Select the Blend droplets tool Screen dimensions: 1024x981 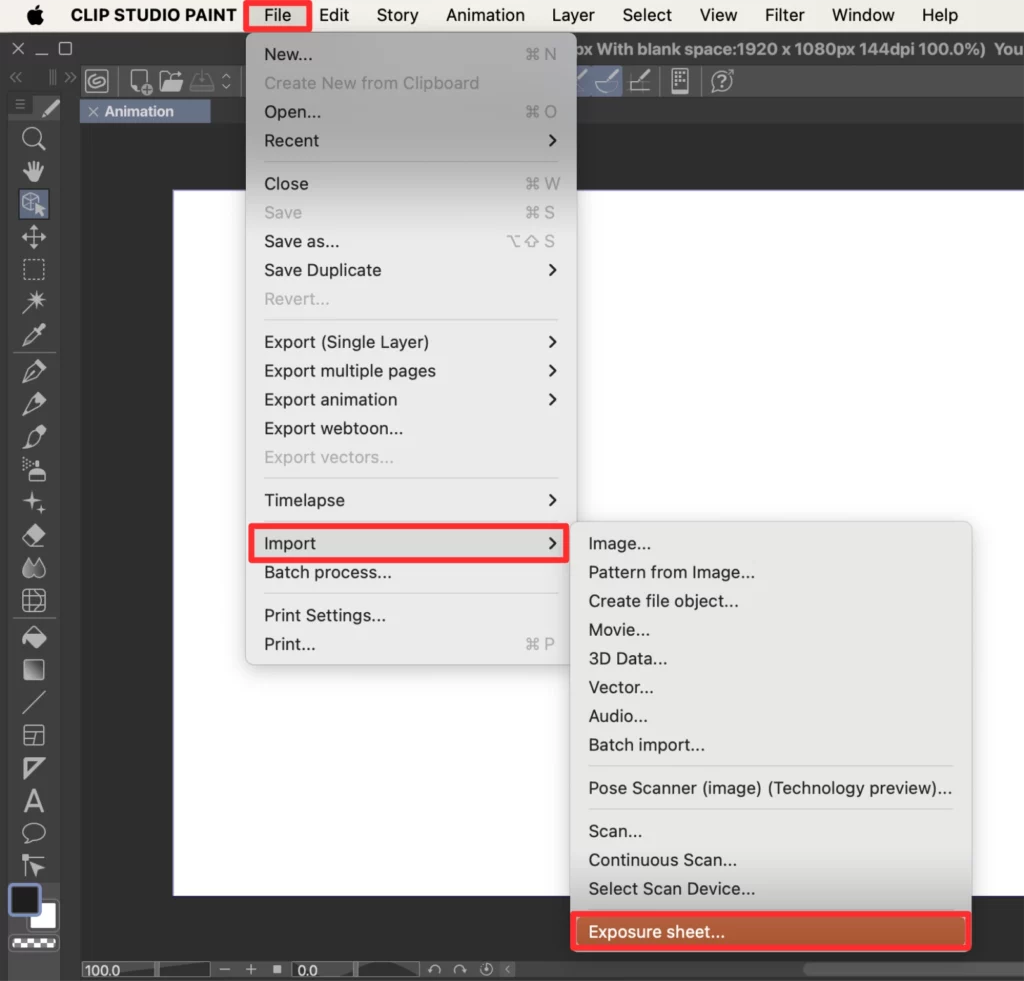point(33,568)
